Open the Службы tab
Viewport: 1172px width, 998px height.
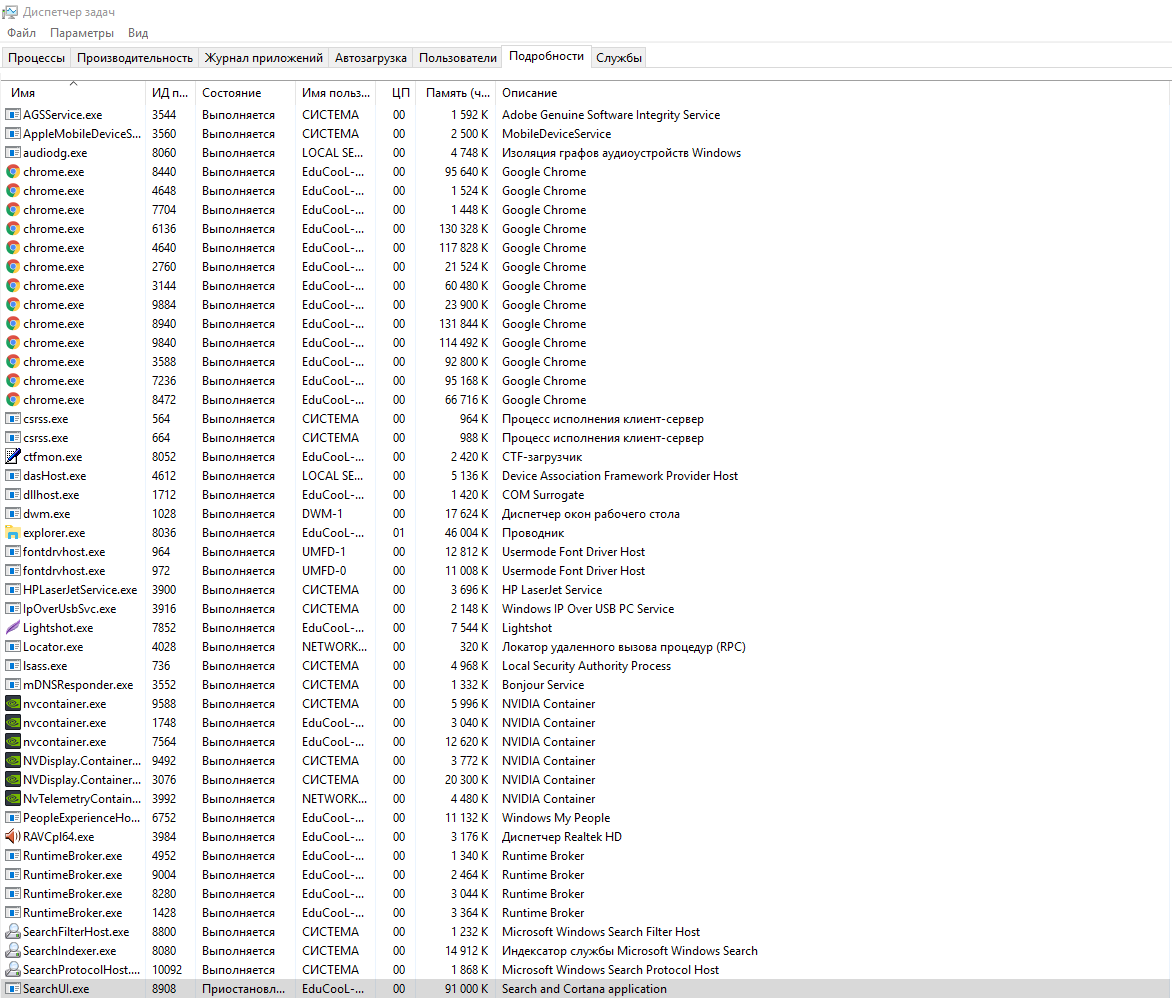point(619,58)
